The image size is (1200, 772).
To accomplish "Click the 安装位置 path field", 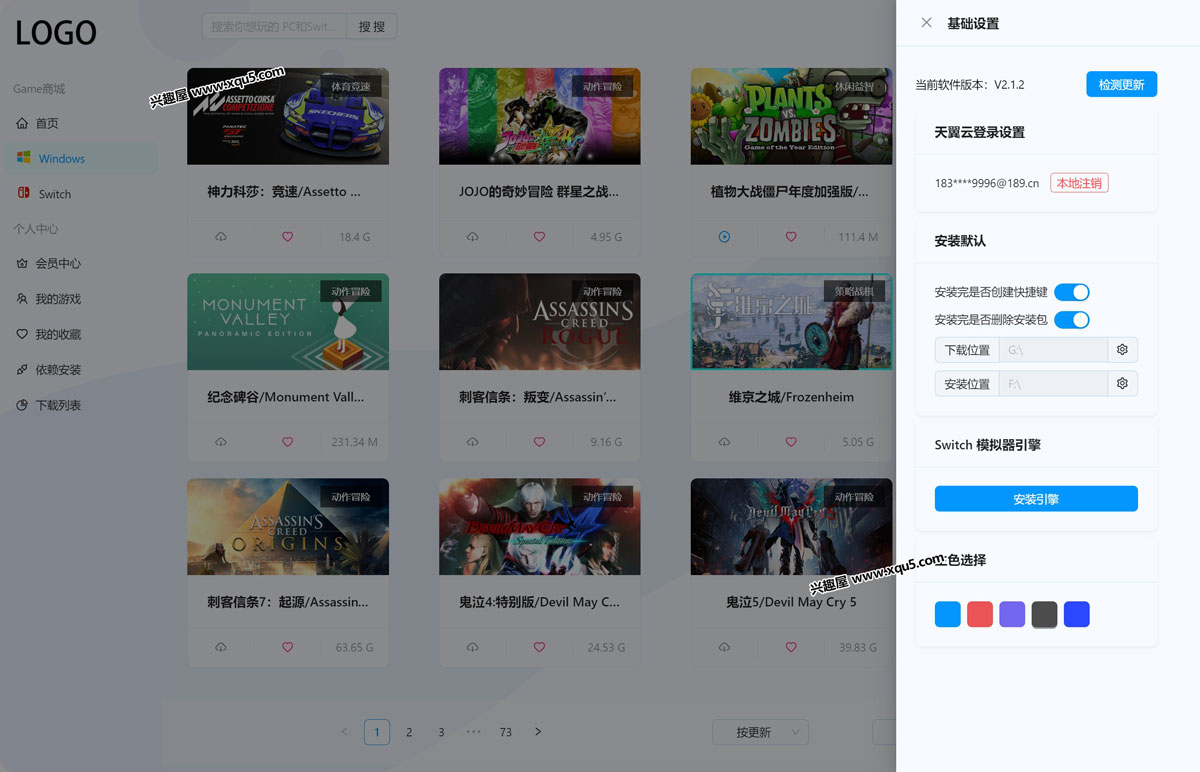I will [1053, 384].
